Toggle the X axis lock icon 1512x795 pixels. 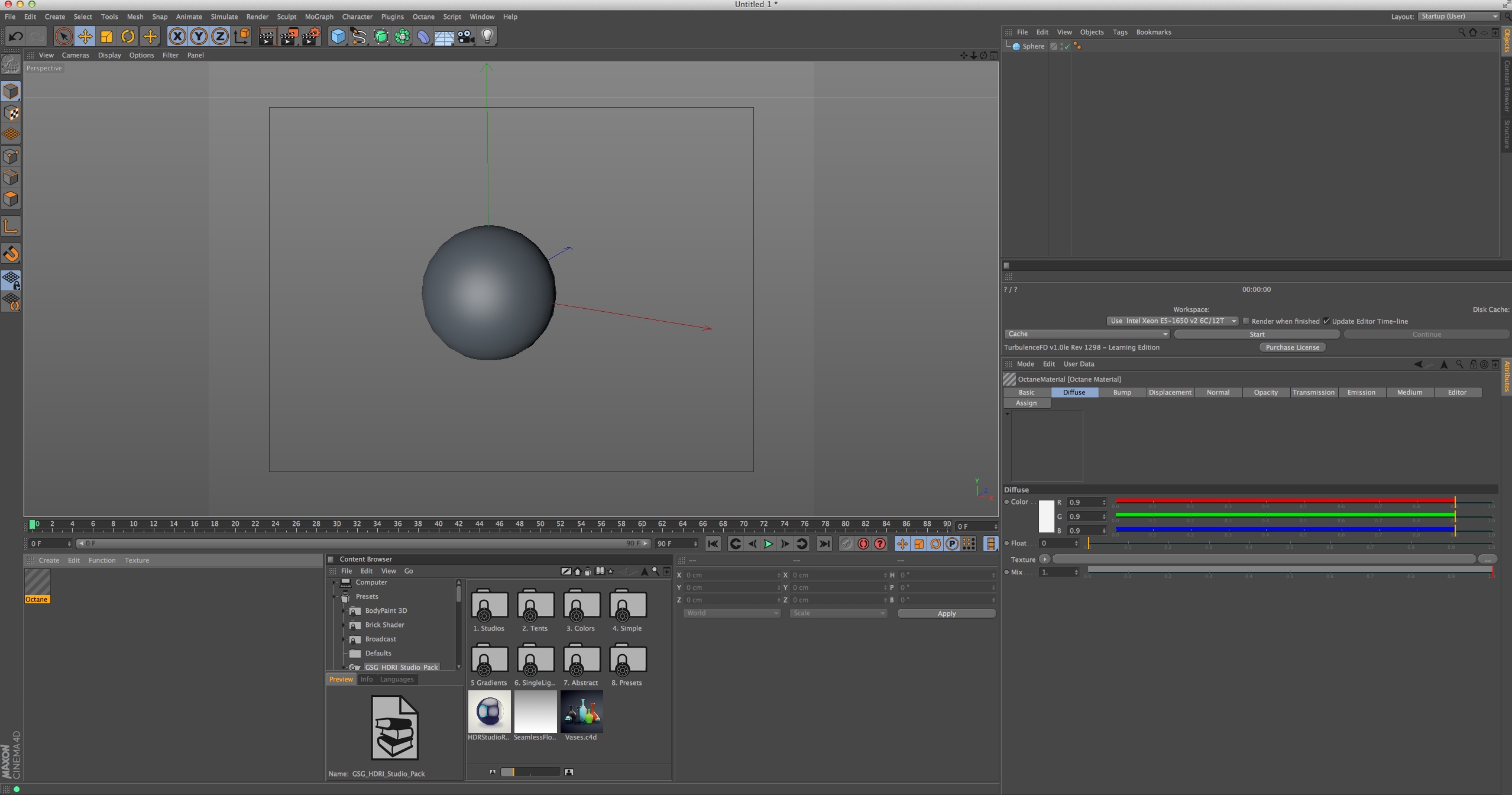coord(177,37)
